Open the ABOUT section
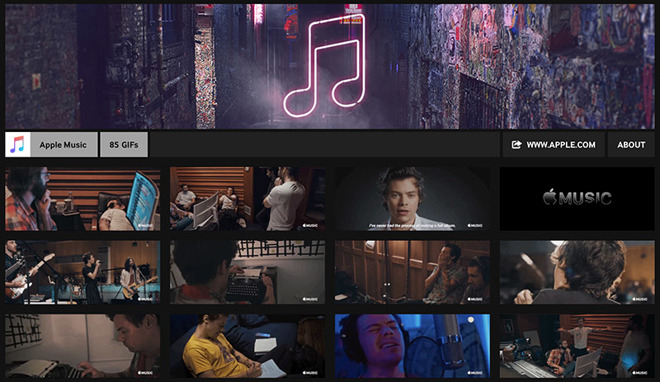 click(x=631, y=145)
